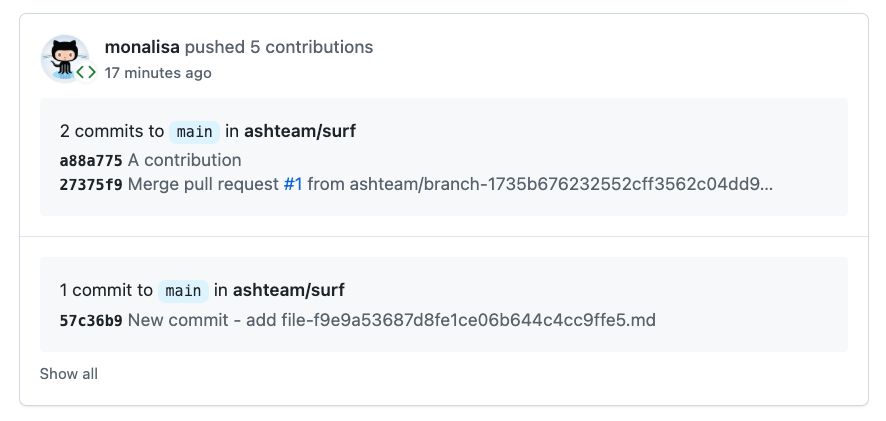Open pull request #1 link
The height and width of the screenshot is (421, 886).
pyautogui.click(x=293, y=184)
